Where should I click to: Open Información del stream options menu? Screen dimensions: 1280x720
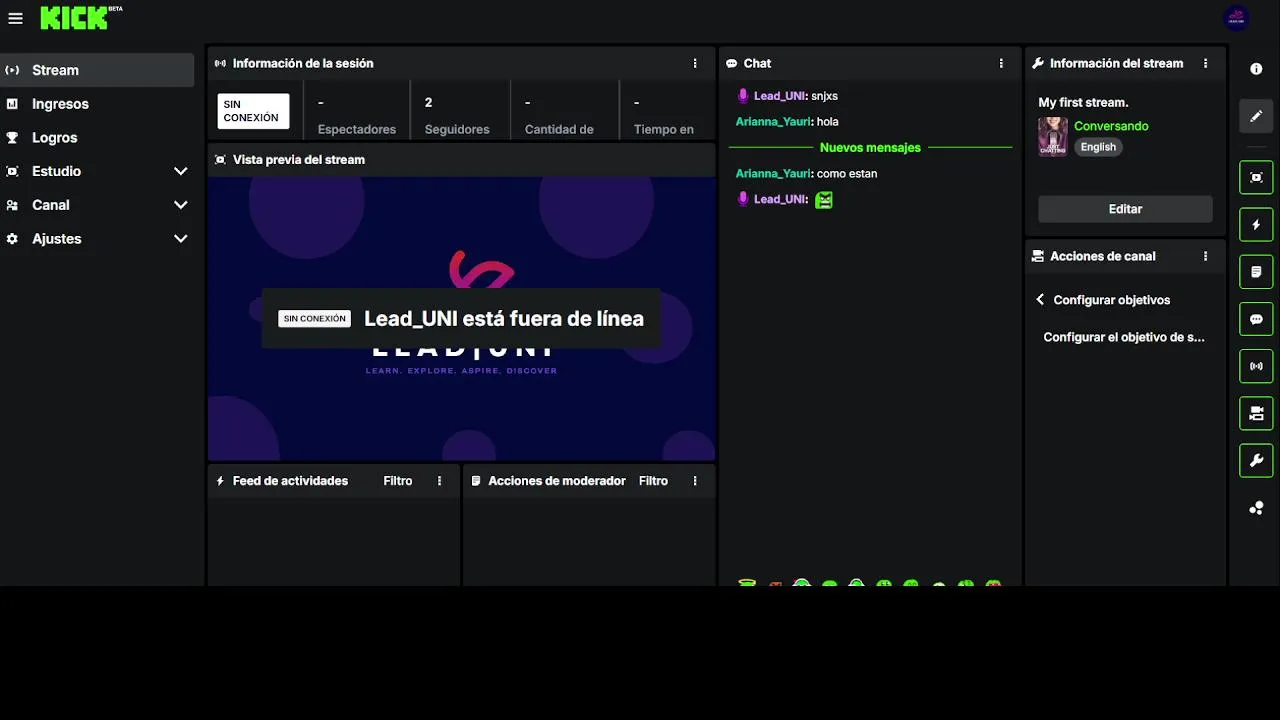pyautogui.click(x=1206, y=63)
